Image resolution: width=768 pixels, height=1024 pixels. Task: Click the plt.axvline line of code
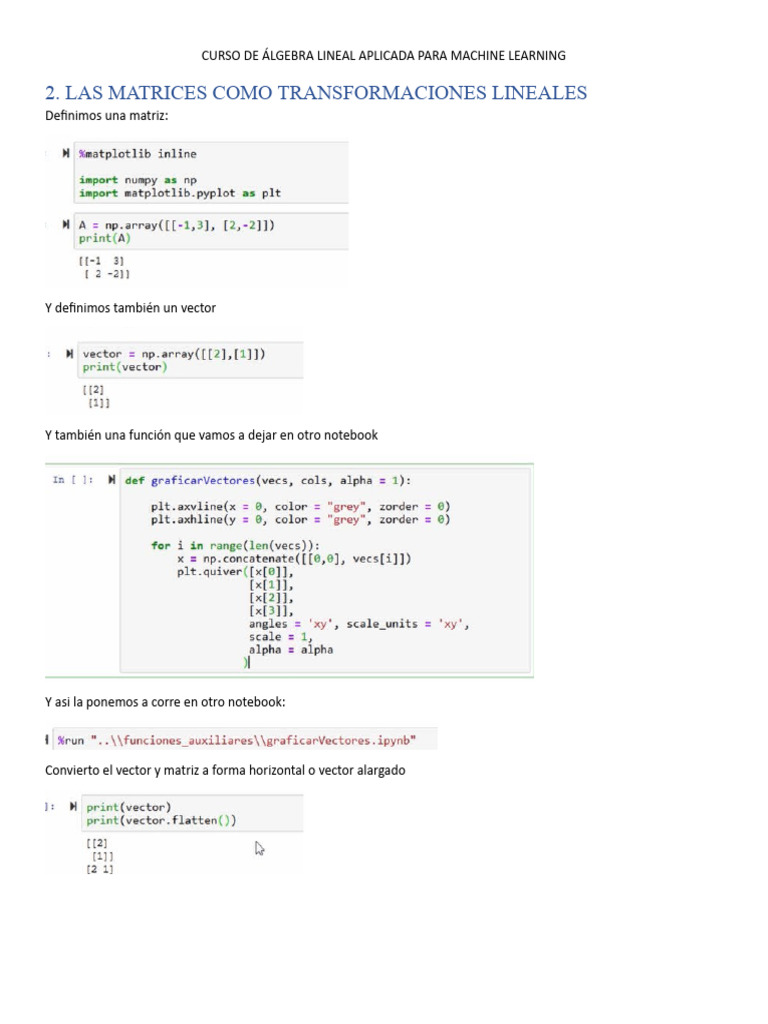[x=300, y=506]
